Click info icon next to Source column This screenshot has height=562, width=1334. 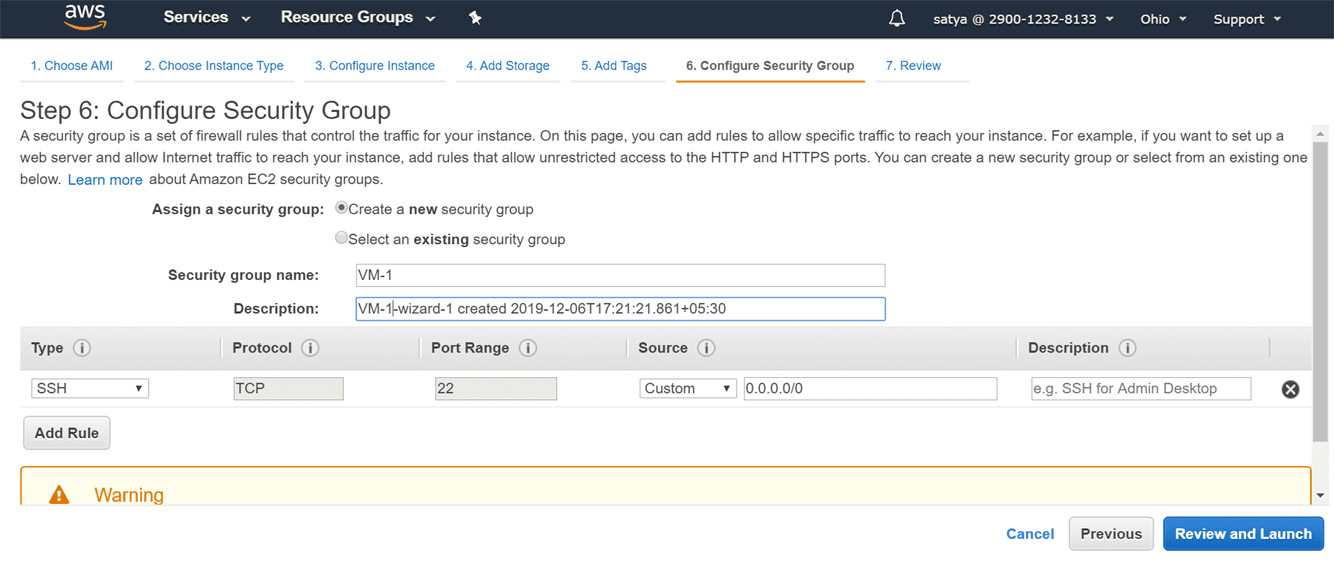pos(706,348)
